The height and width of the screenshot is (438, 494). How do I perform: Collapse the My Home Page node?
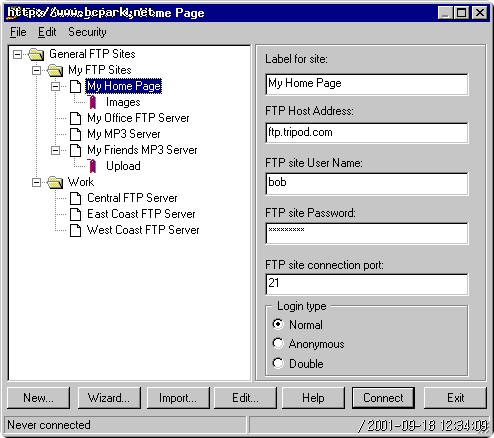[55, 86]
